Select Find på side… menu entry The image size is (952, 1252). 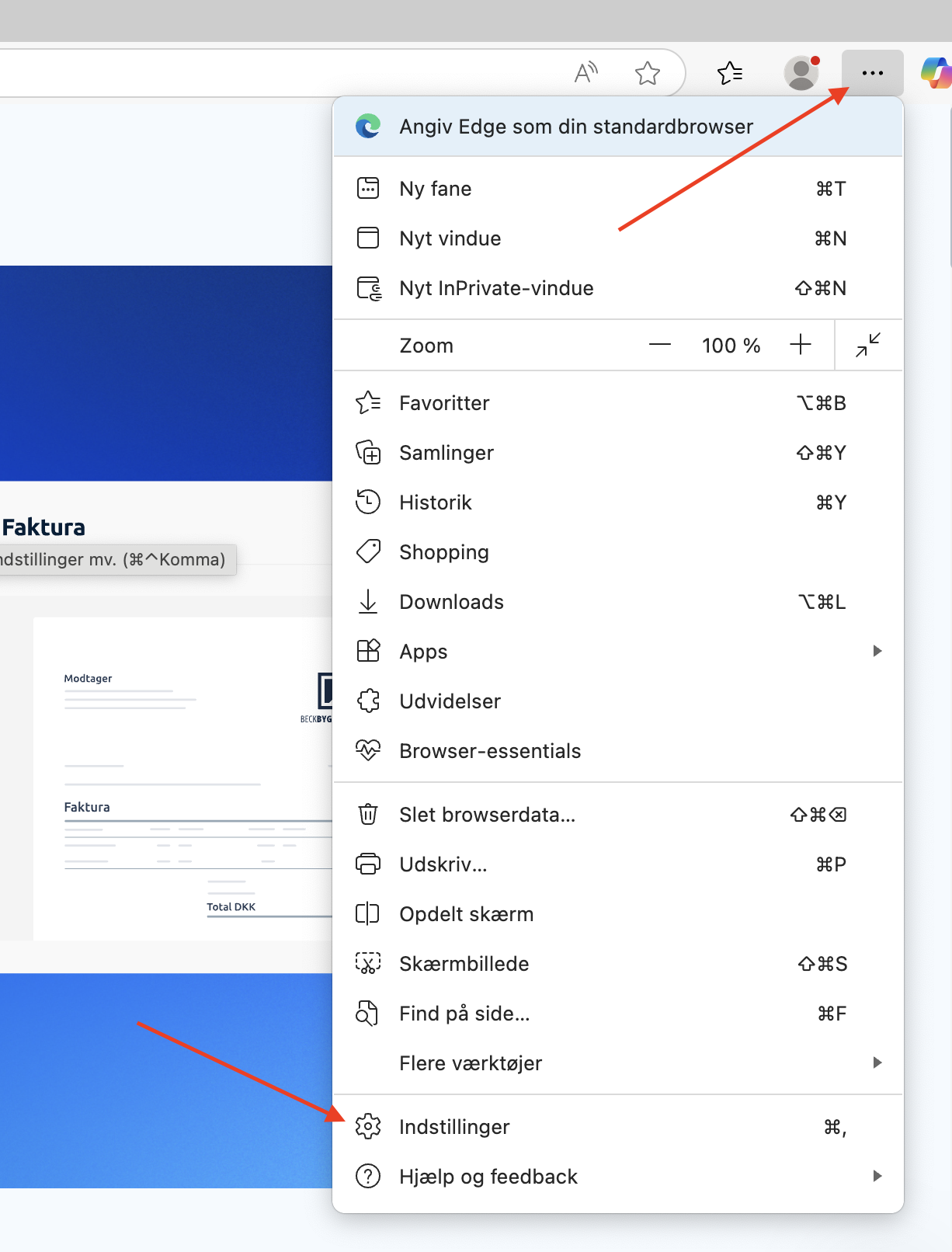[x=618, y=1013]
